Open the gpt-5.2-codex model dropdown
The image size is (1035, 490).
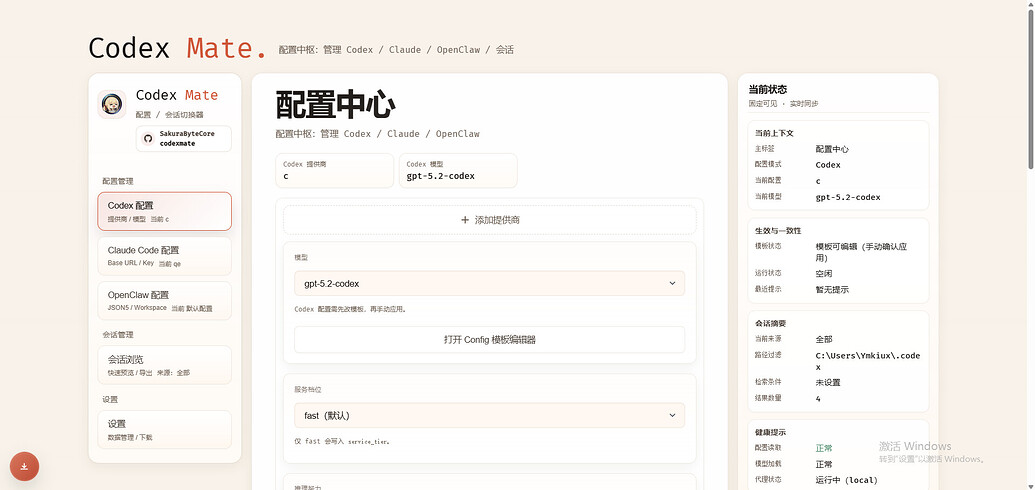pyautogui.click(x=489, y=283)
